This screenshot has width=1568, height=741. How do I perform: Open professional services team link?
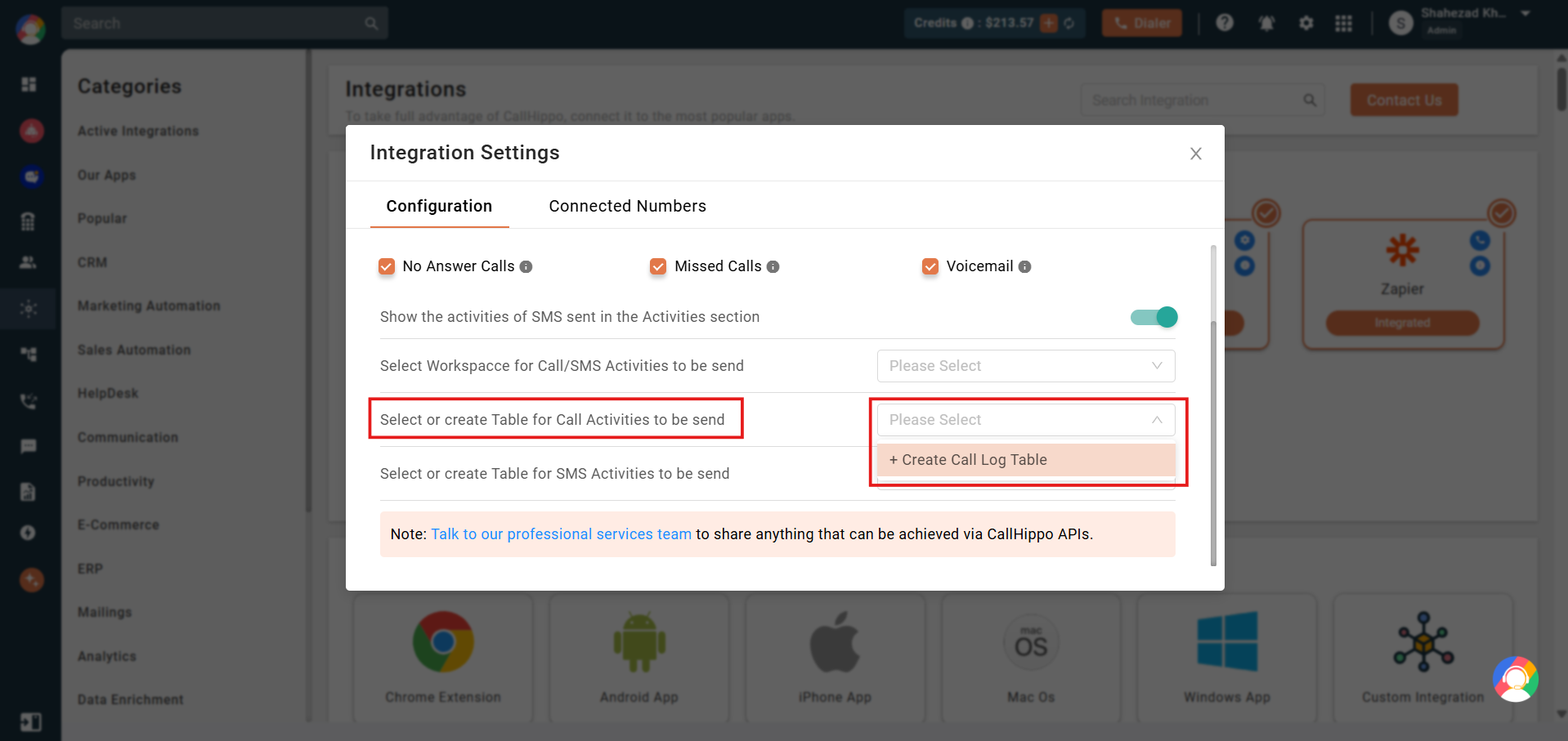point(561,534)
